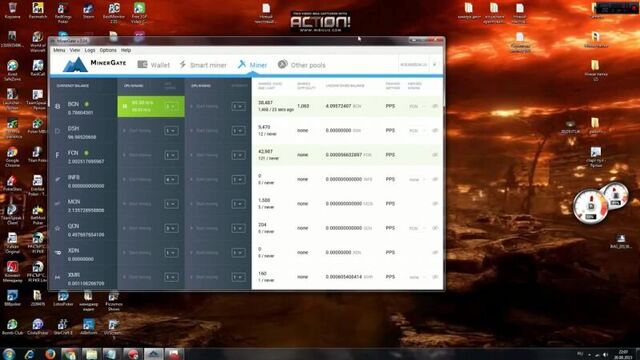Viewport: 640px width, 360px height.
Task: Open BCN CPU cores dropdown
Action: (171, 107)
